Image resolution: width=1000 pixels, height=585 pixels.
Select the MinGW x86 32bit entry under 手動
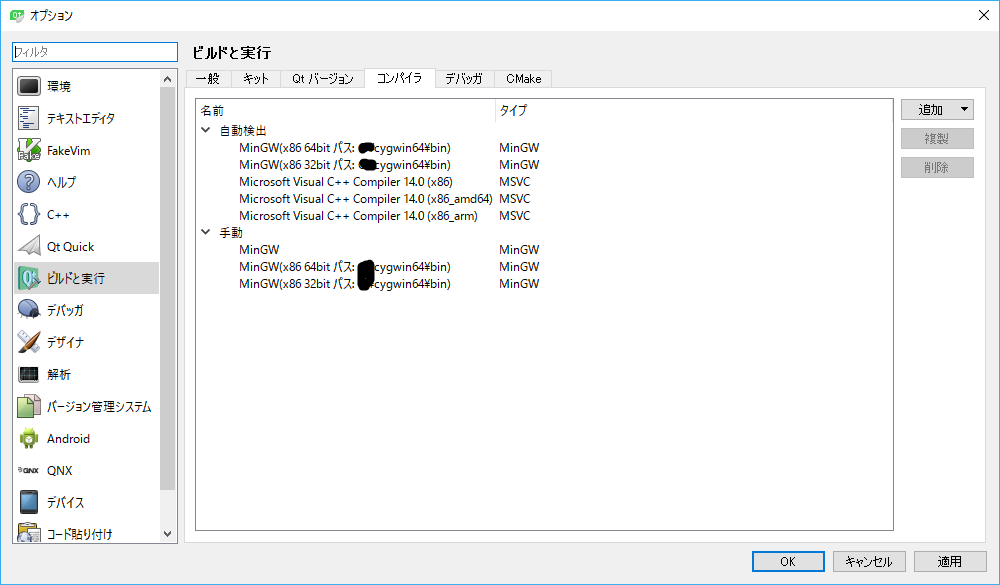344,284
